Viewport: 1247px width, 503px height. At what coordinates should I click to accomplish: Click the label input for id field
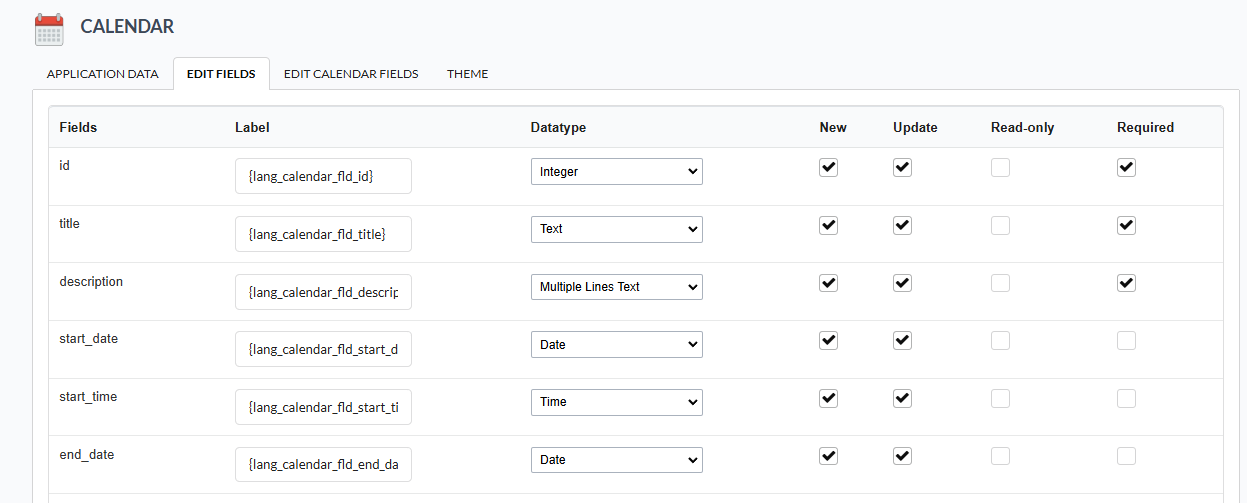(x=323, y=176)
